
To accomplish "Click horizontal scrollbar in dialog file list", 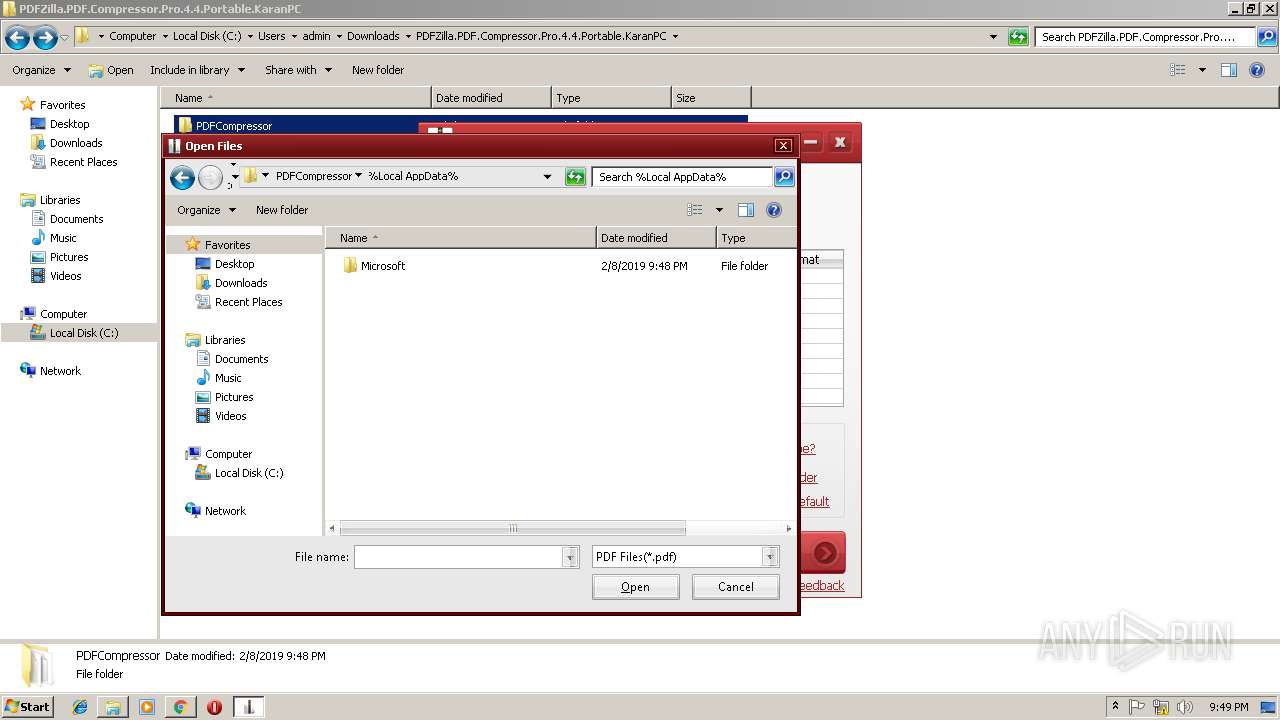I will click(512, 528).
